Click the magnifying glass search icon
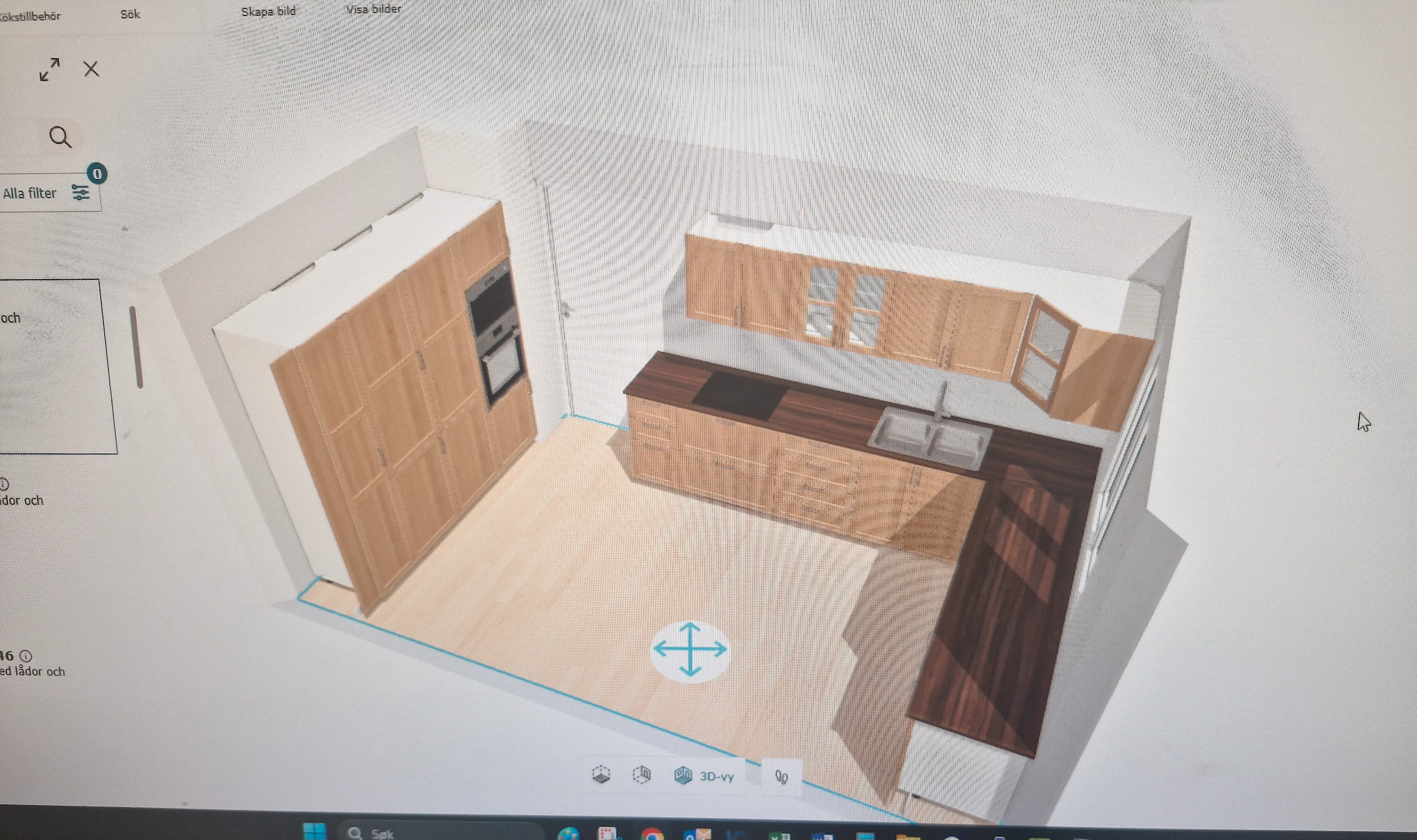 tap(60, 137)
